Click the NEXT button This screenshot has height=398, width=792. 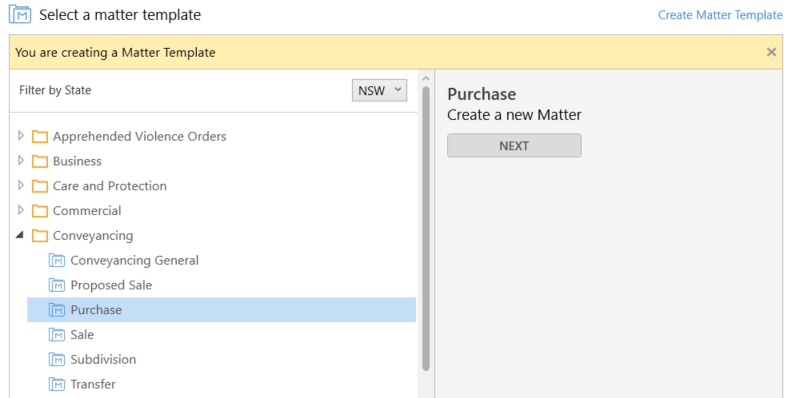coord(514,145)
